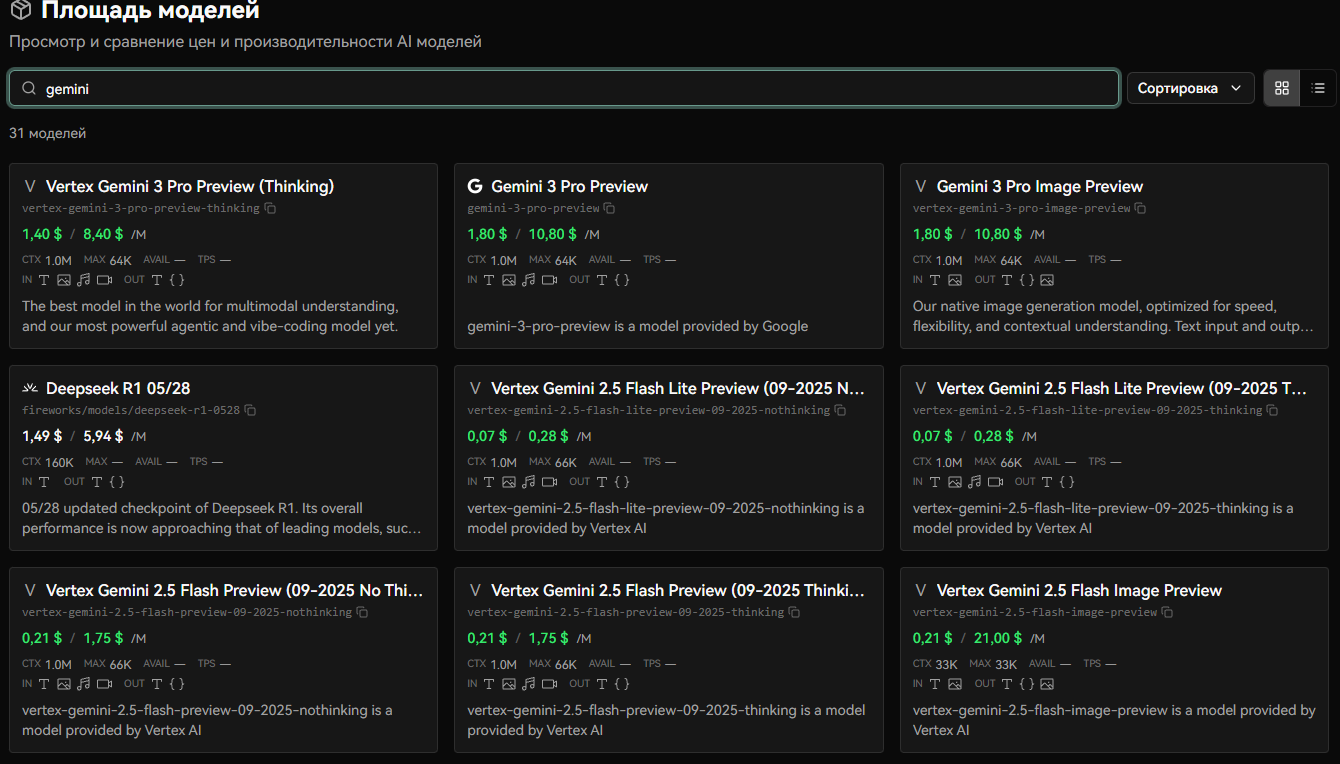Click the '31 моделей' results count
1340x764 pixels.
[48, 133]
